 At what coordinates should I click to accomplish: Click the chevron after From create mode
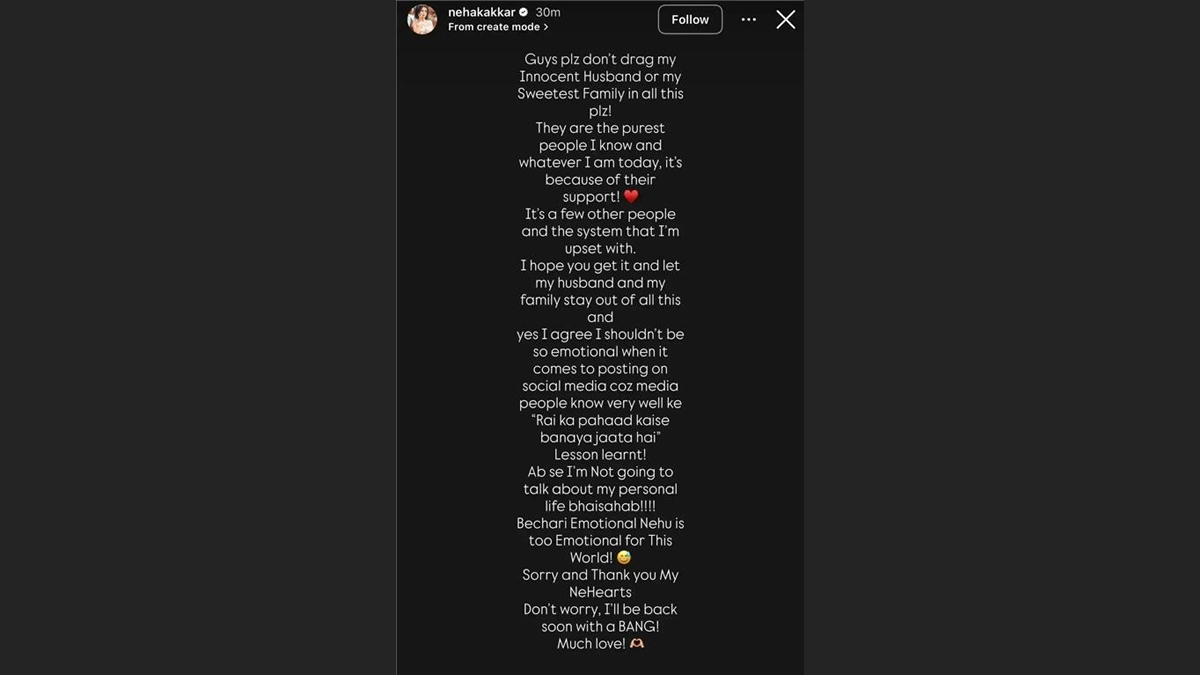546,27
